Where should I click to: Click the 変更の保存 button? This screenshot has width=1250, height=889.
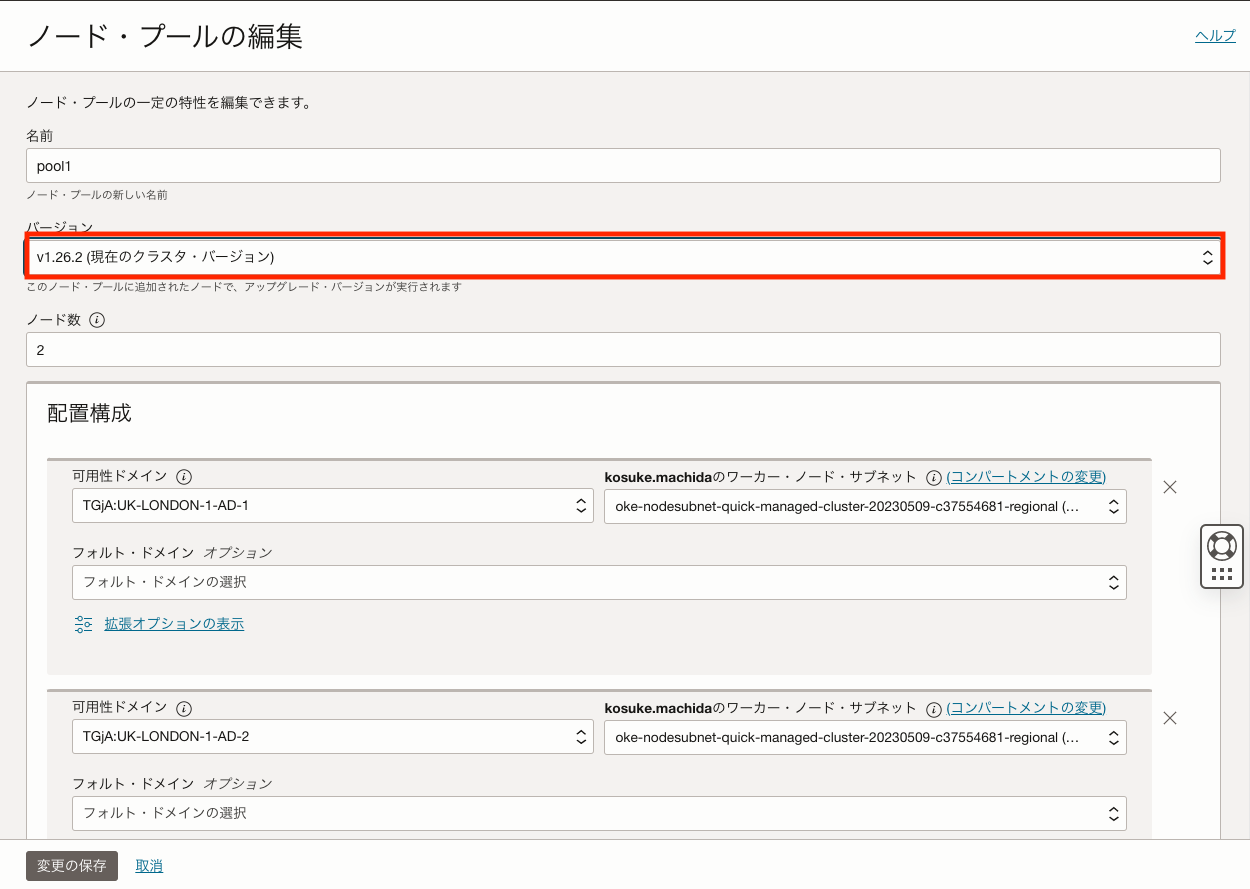coord(70,865)
